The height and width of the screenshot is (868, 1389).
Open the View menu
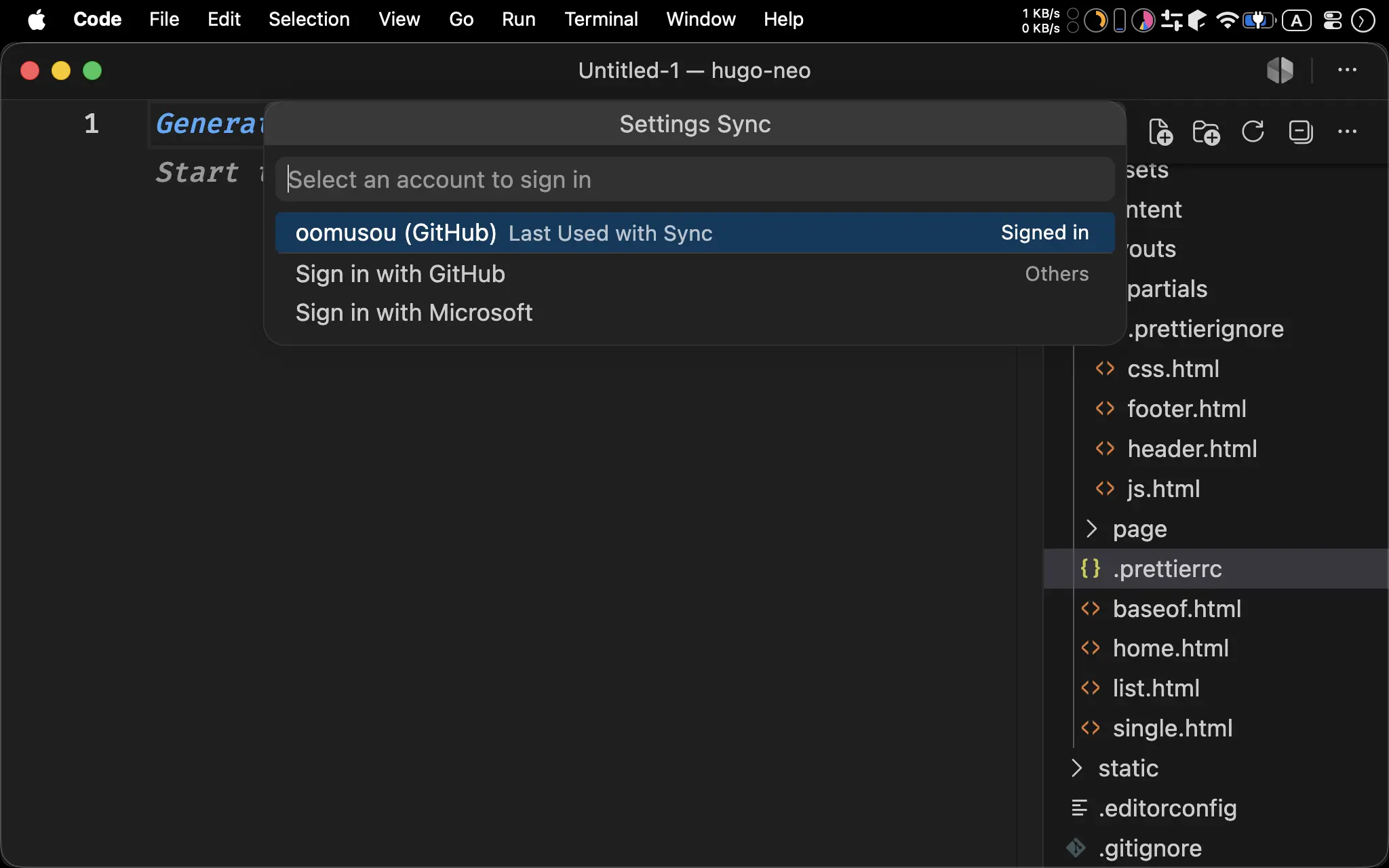[x=399, y=20]
